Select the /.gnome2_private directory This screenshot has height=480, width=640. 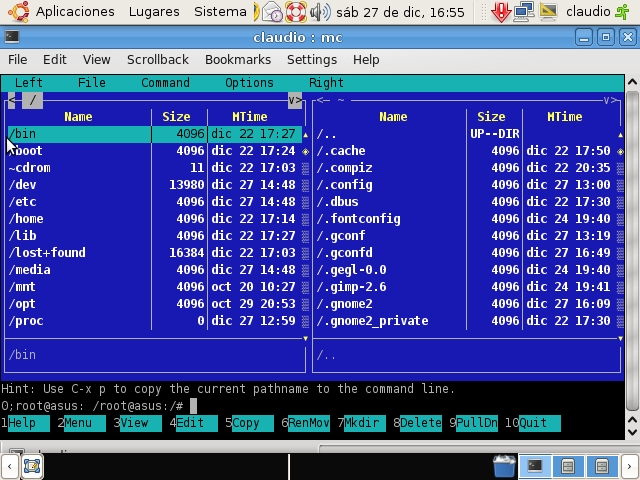pos(468,321)
